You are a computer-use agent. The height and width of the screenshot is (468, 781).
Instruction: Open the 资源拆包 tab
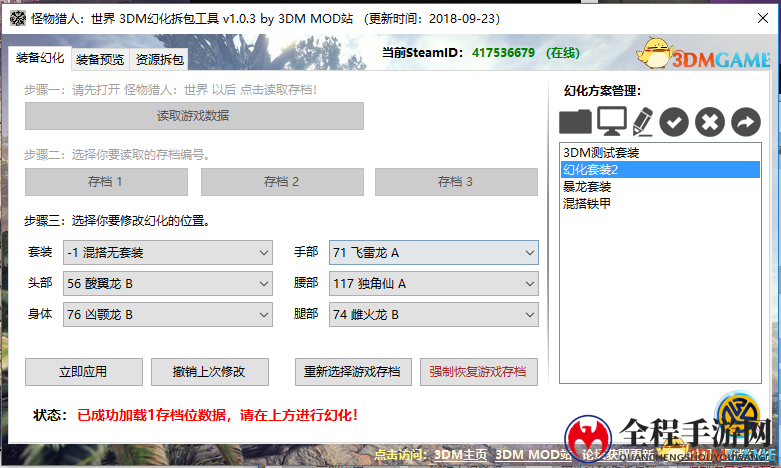pyautogui.click(x=159, y=60)
